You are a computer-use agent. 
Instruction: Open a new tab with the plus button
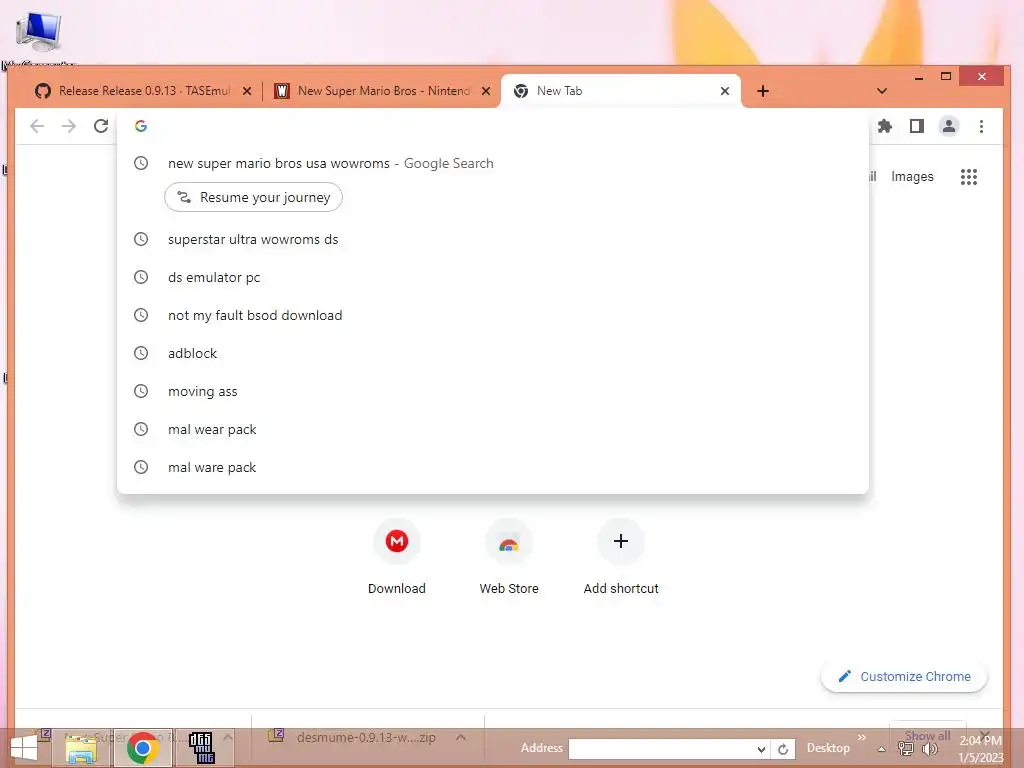click(763, 91)
